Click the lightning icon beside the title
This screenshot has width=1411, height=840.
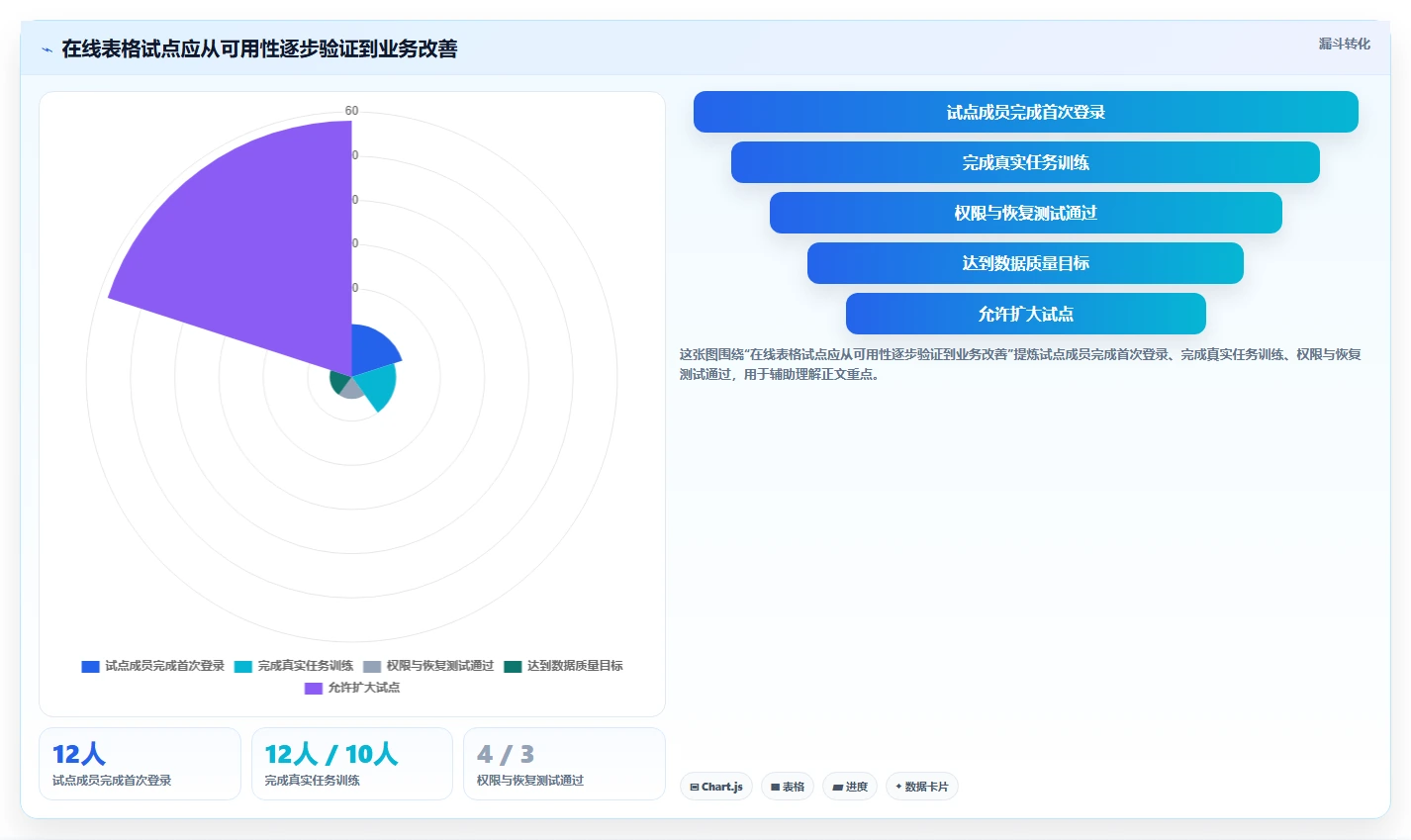tap(47, 49)
